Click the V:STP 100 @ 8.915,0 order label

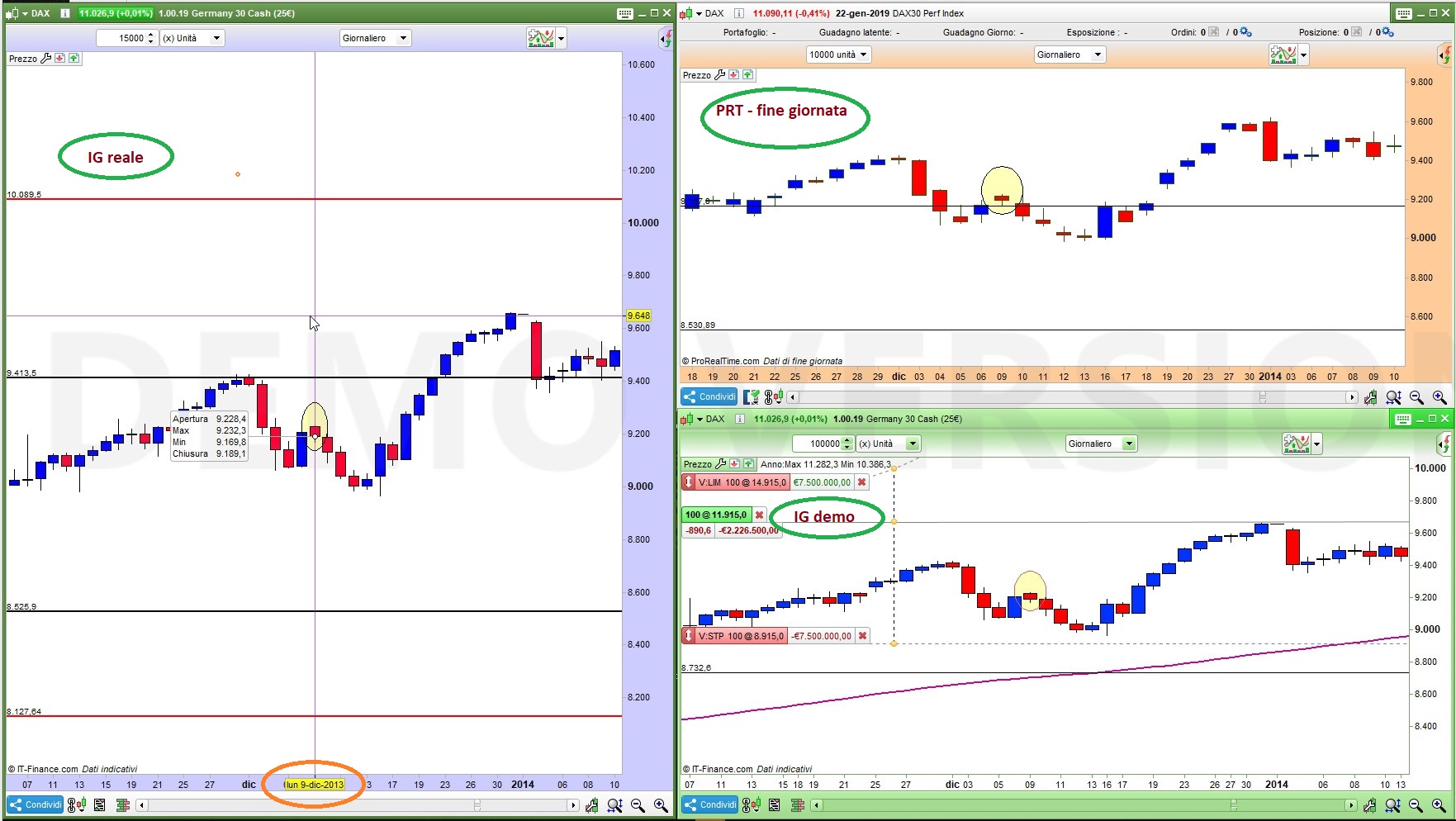click(x=741, y=636)
